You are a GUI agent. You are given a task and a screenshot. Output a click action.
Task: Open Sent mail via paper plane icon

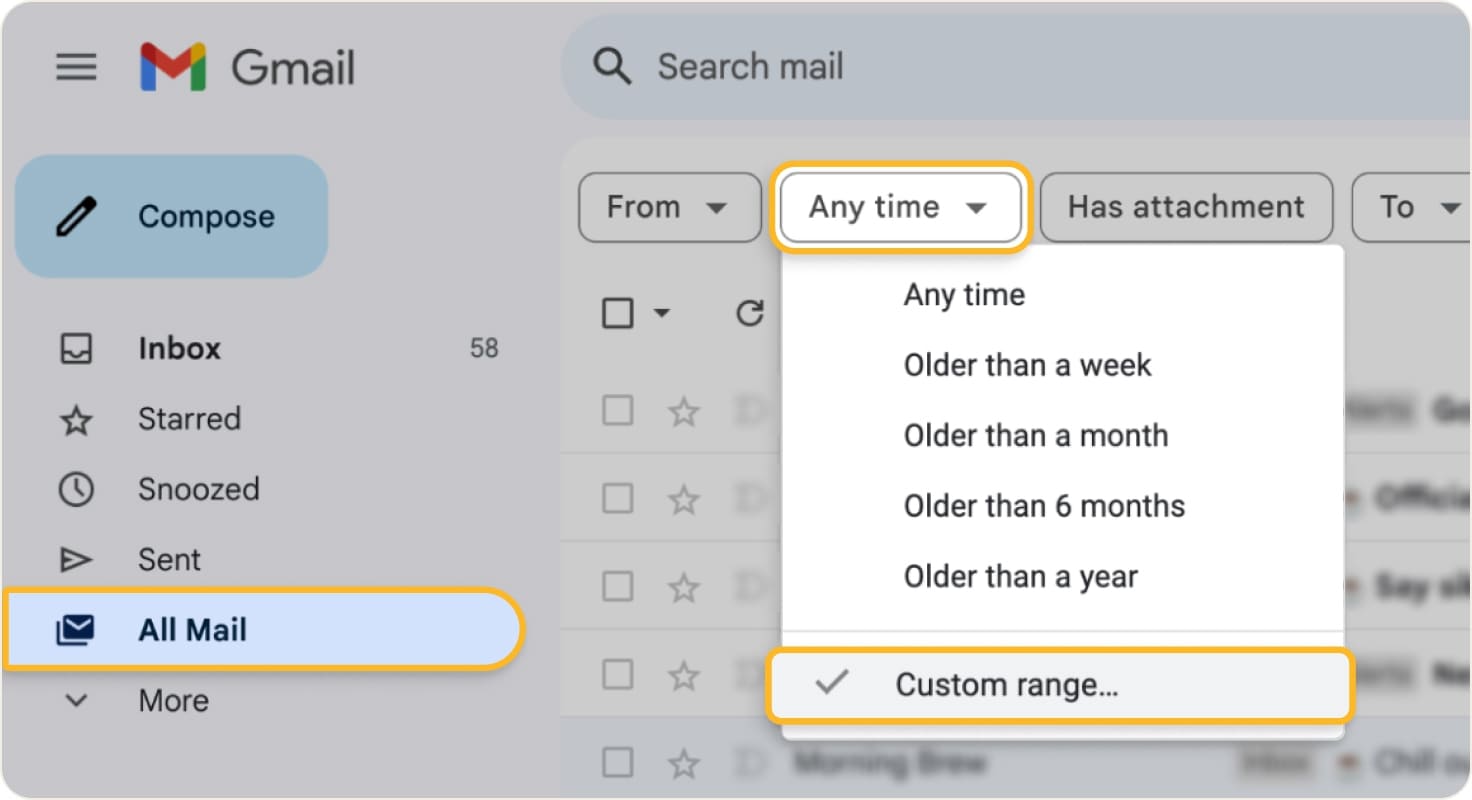click(x=75, y=559)
